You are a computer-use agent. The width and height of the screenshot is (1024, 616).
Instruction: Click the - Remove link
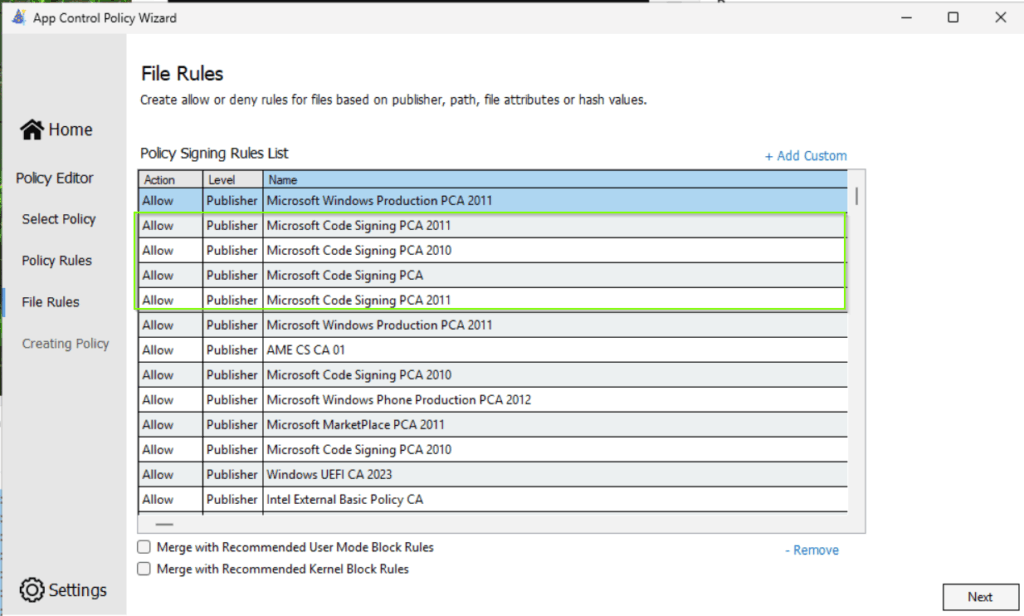(x=811, y=550)
